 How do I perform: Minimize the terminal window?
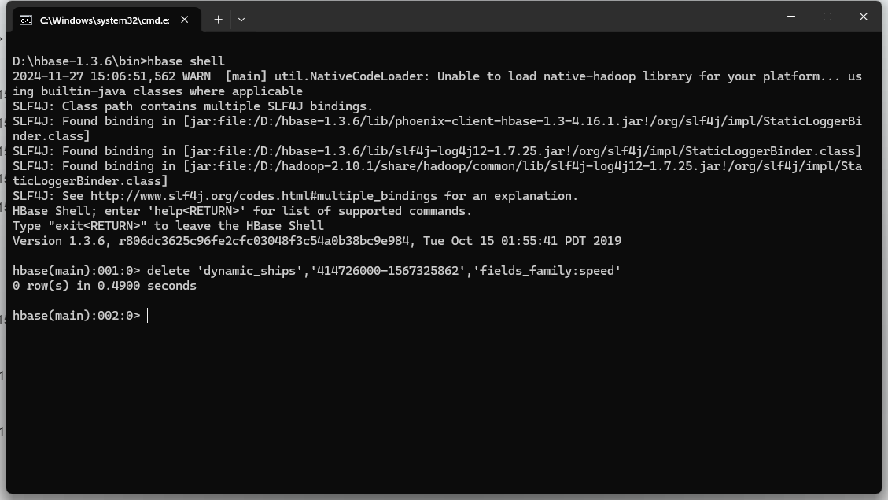[791, 17]
